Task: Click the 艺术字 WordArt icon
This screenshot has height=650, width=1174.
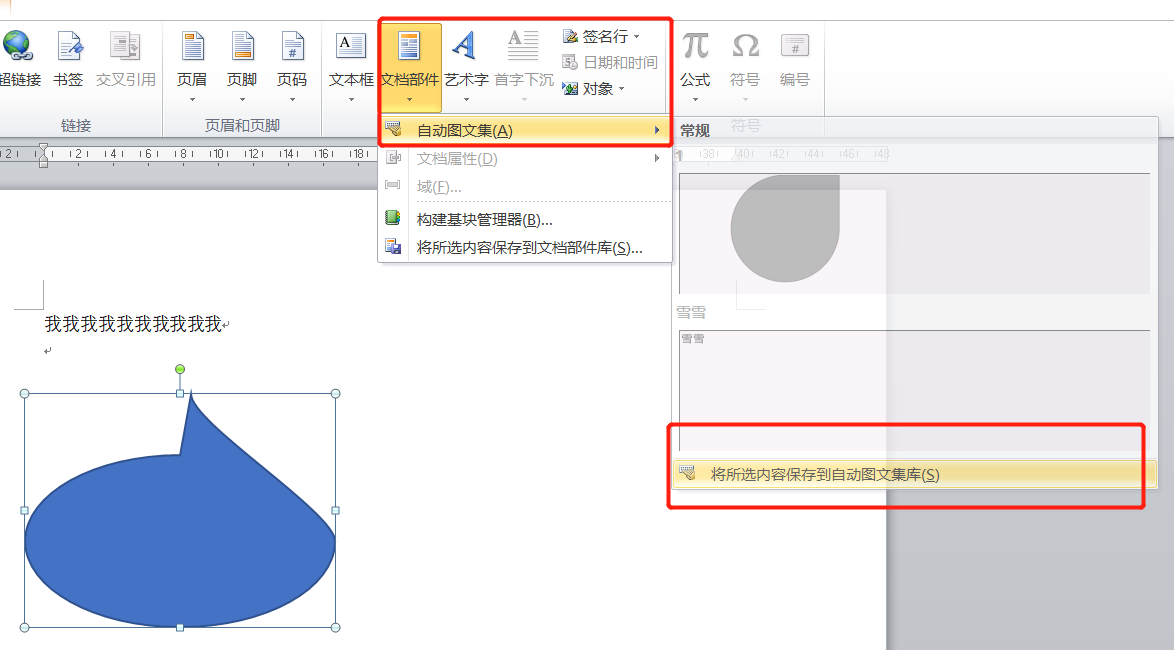Action: (x=465, y=46)
